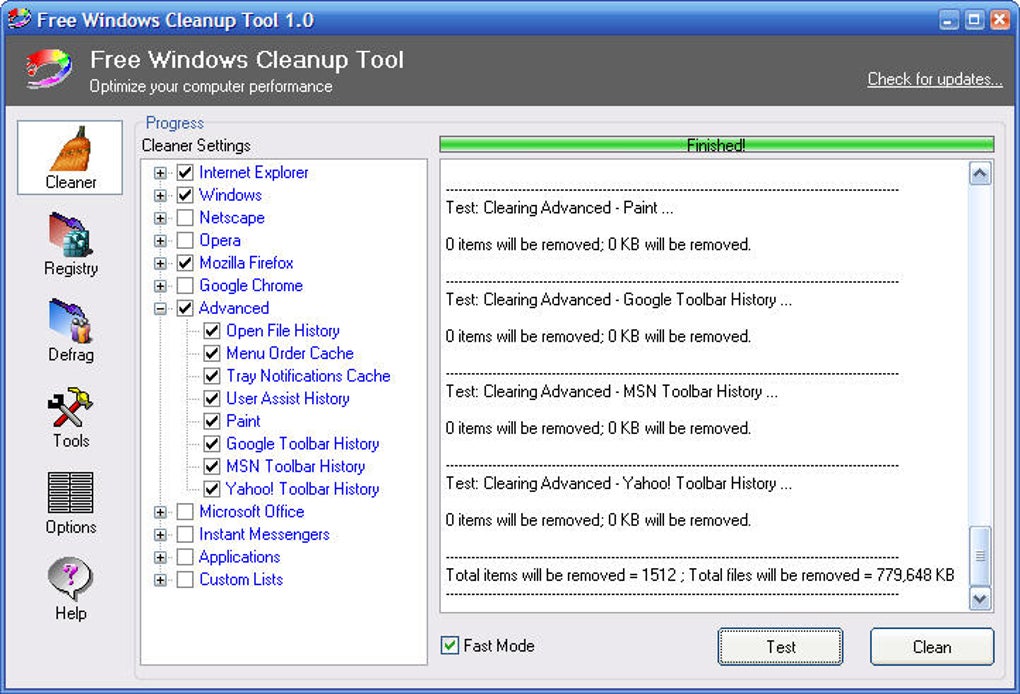Open the Help speech-bubble icon
The image size is (1020, 694).
click(70, 578)
